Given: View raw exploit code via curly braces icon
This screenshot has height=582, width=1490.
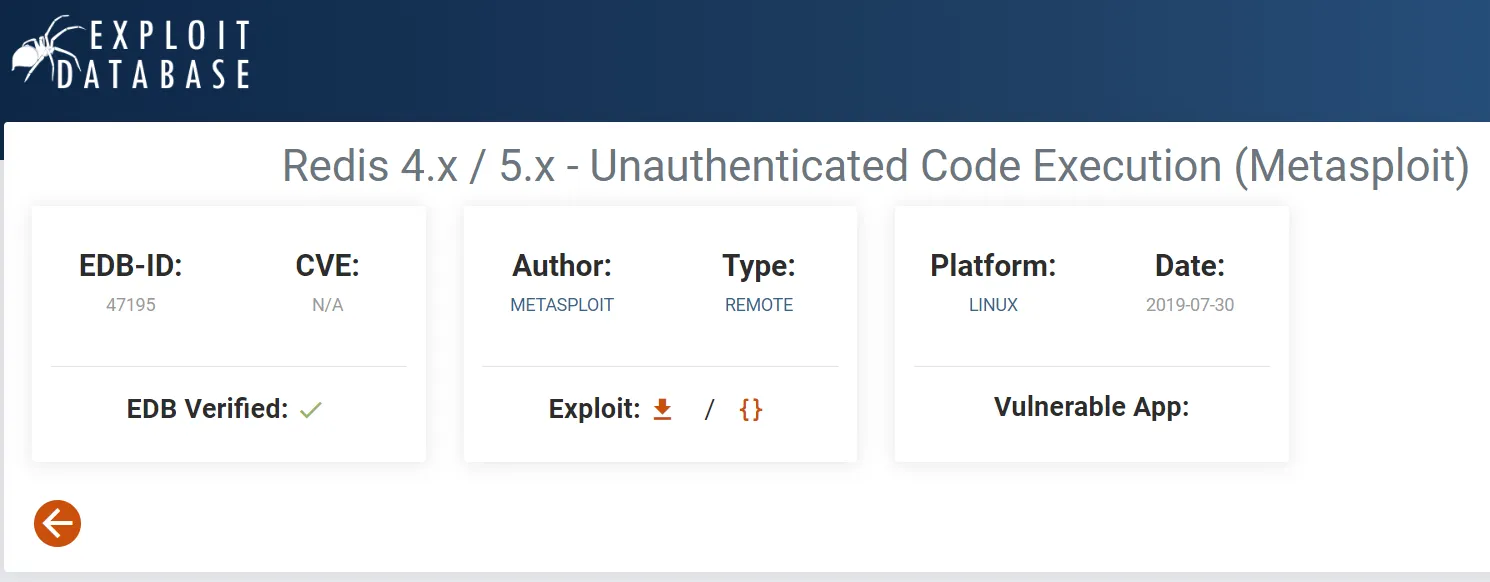Looking at the screenshot, I should point(750,409).
